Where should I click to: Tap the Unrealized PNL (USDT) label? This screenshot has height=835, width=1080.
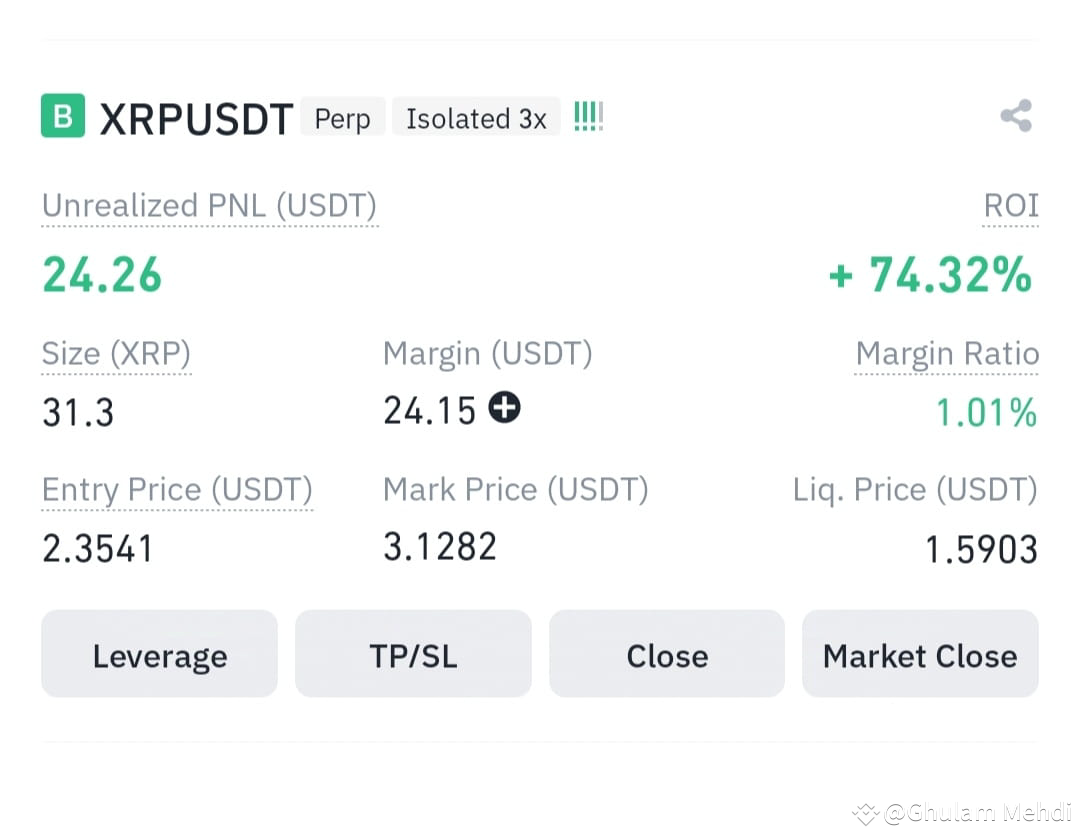(209, 205)
